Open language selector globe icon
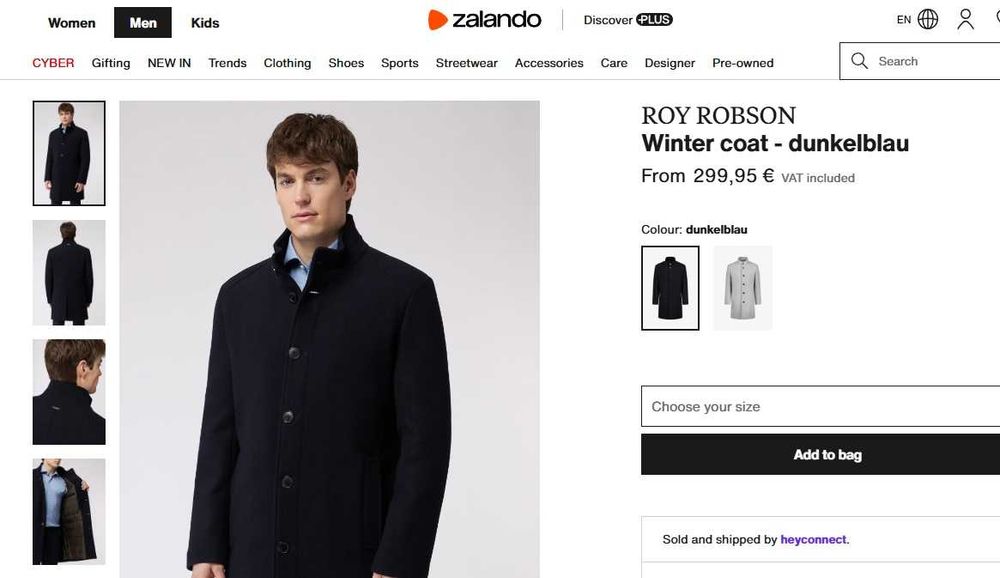 tap(928, 19)
